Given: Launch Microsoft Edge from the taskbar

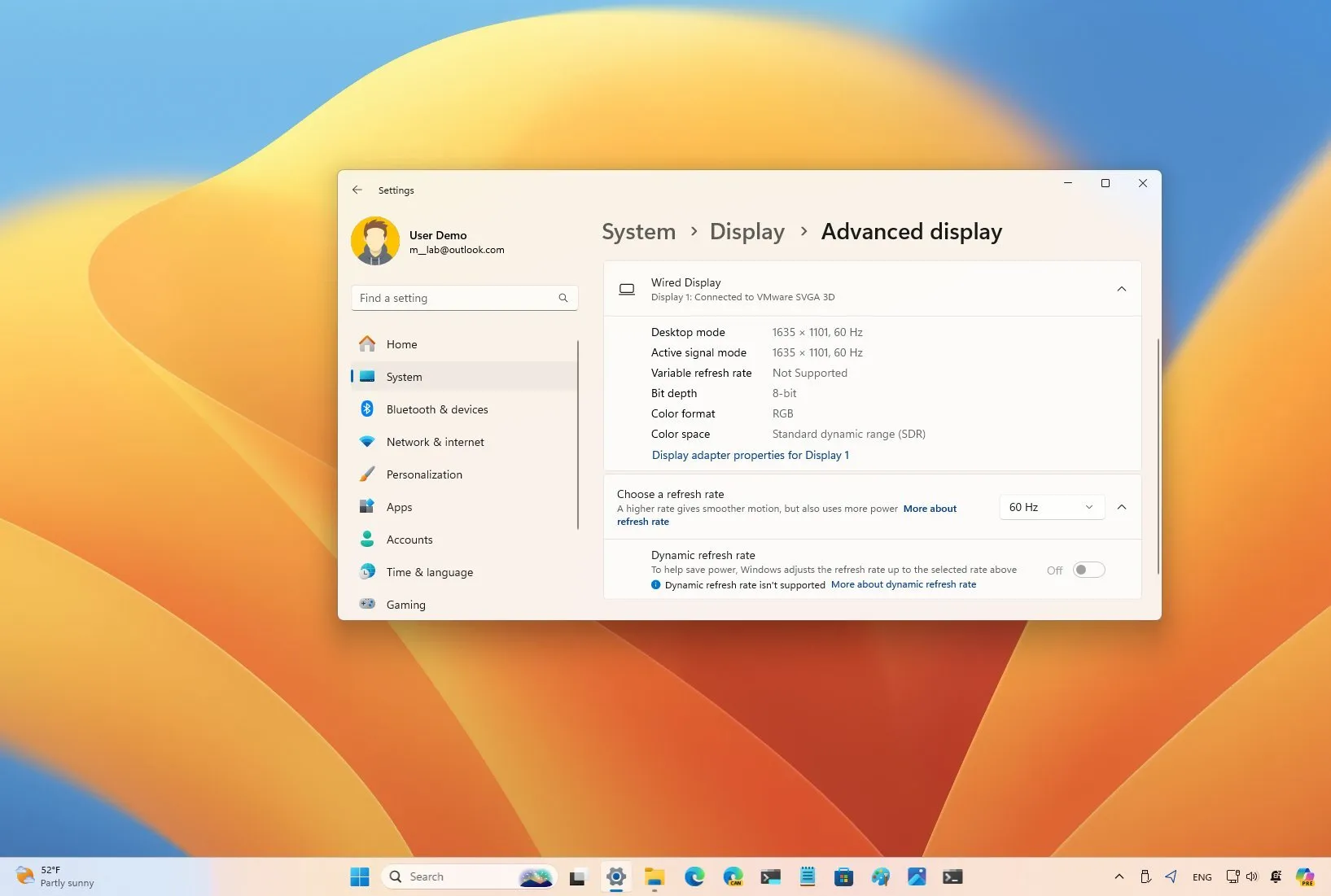Looking at the screenshot, I should tap(694, 876).
